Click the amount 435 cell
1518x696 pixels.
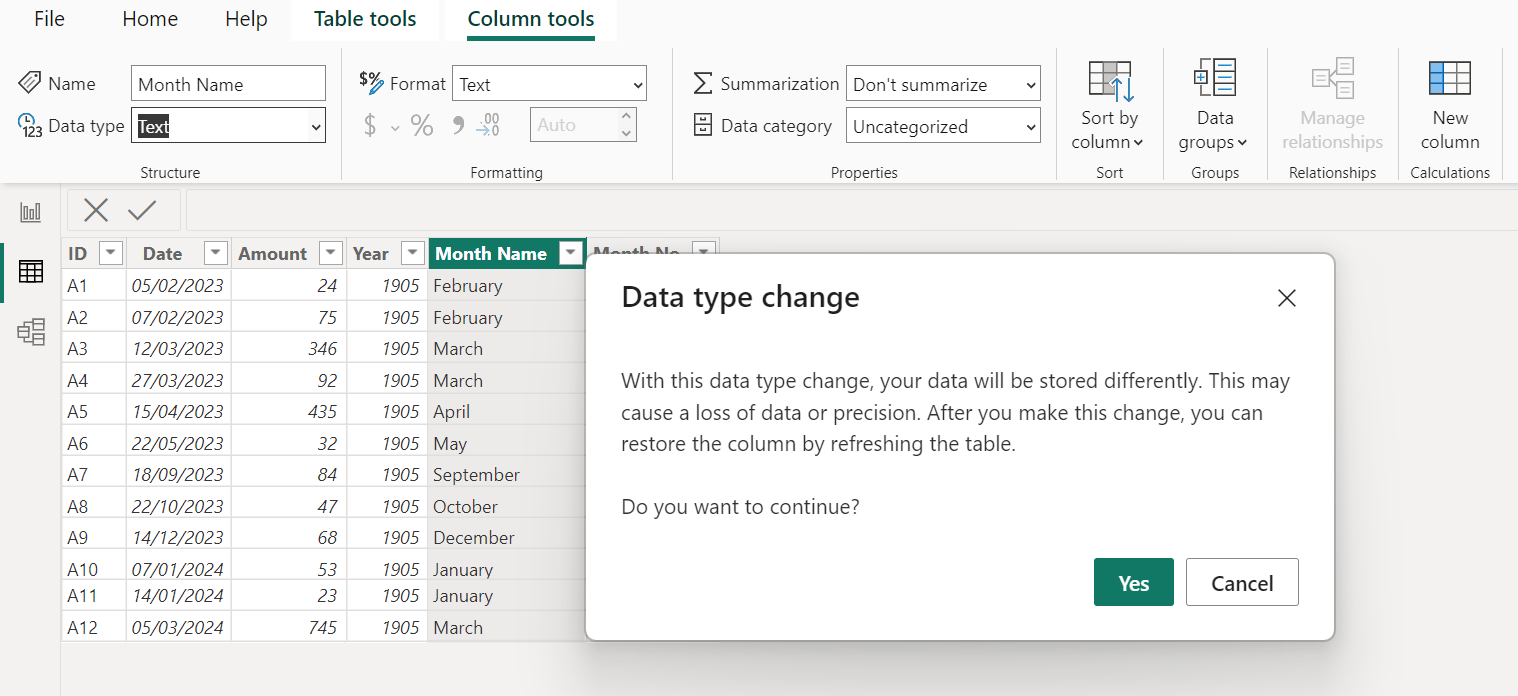289,412
